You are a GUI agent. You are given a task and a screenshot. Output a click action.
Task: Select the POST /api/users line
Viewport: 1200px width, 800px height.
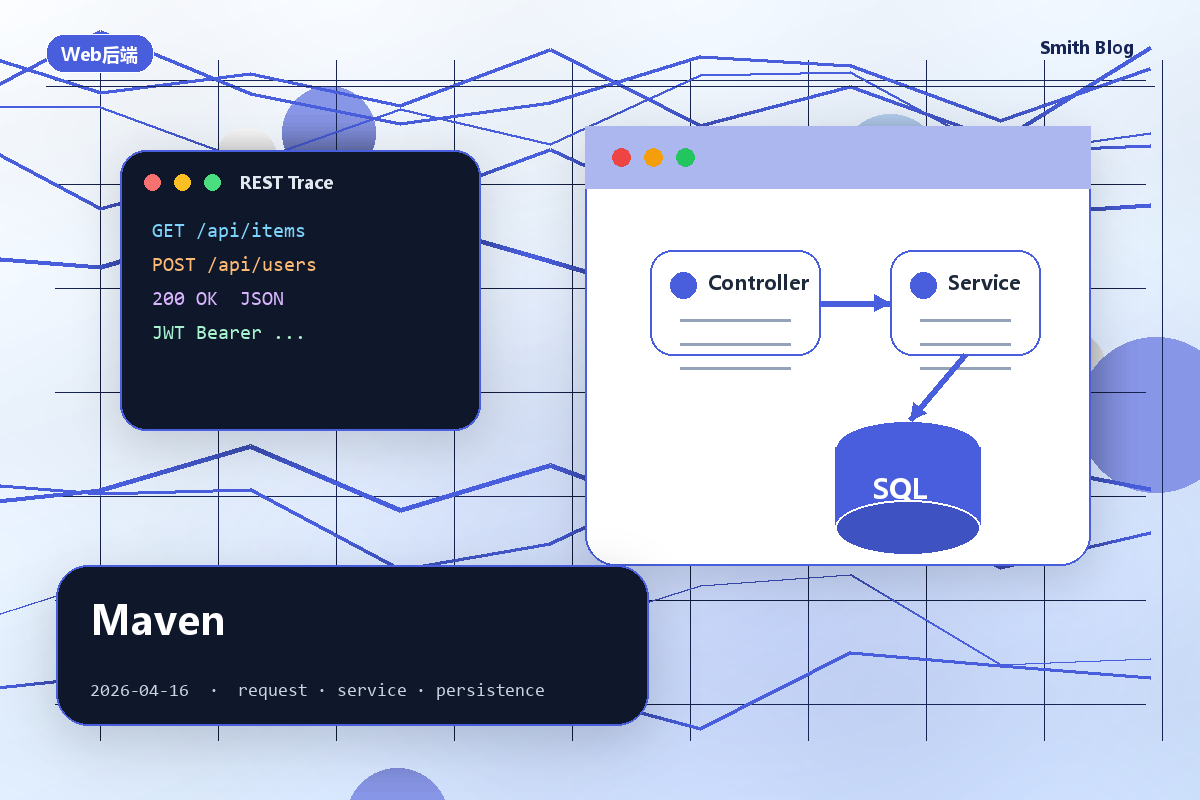[234, 265]
